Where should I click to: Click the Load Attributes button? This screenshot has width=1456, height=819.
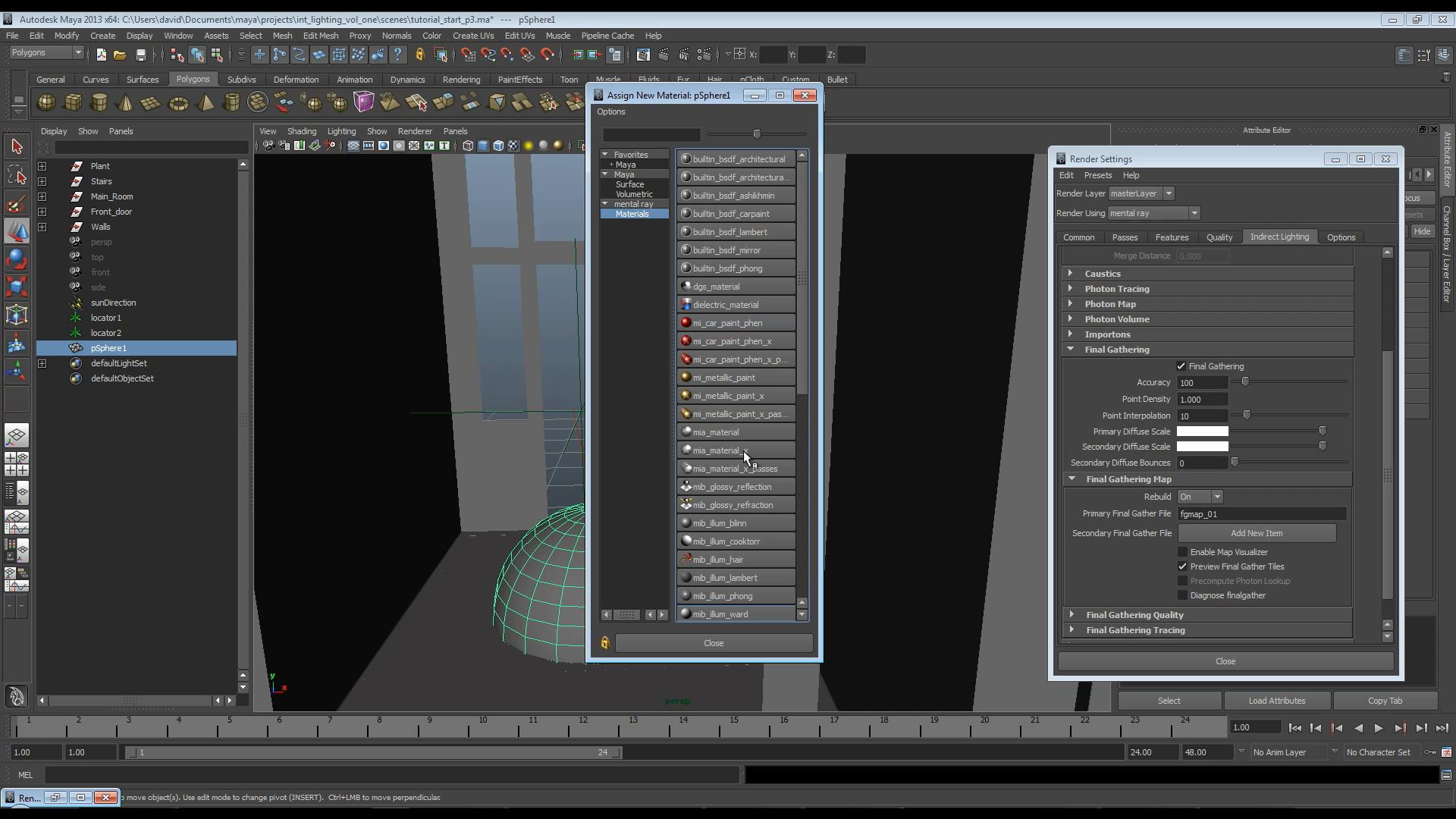coord(1276,701)
